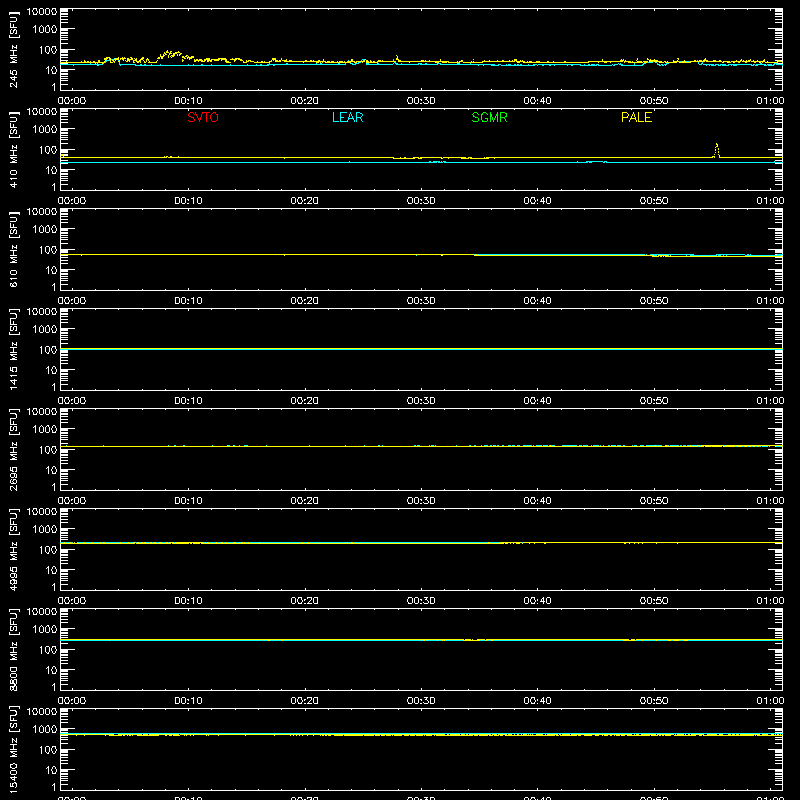Select the 15400 MHz [SFU] axis title
The height and width of the screenshot is (800, 800).
pyautogui.click(x=13, y=749)
